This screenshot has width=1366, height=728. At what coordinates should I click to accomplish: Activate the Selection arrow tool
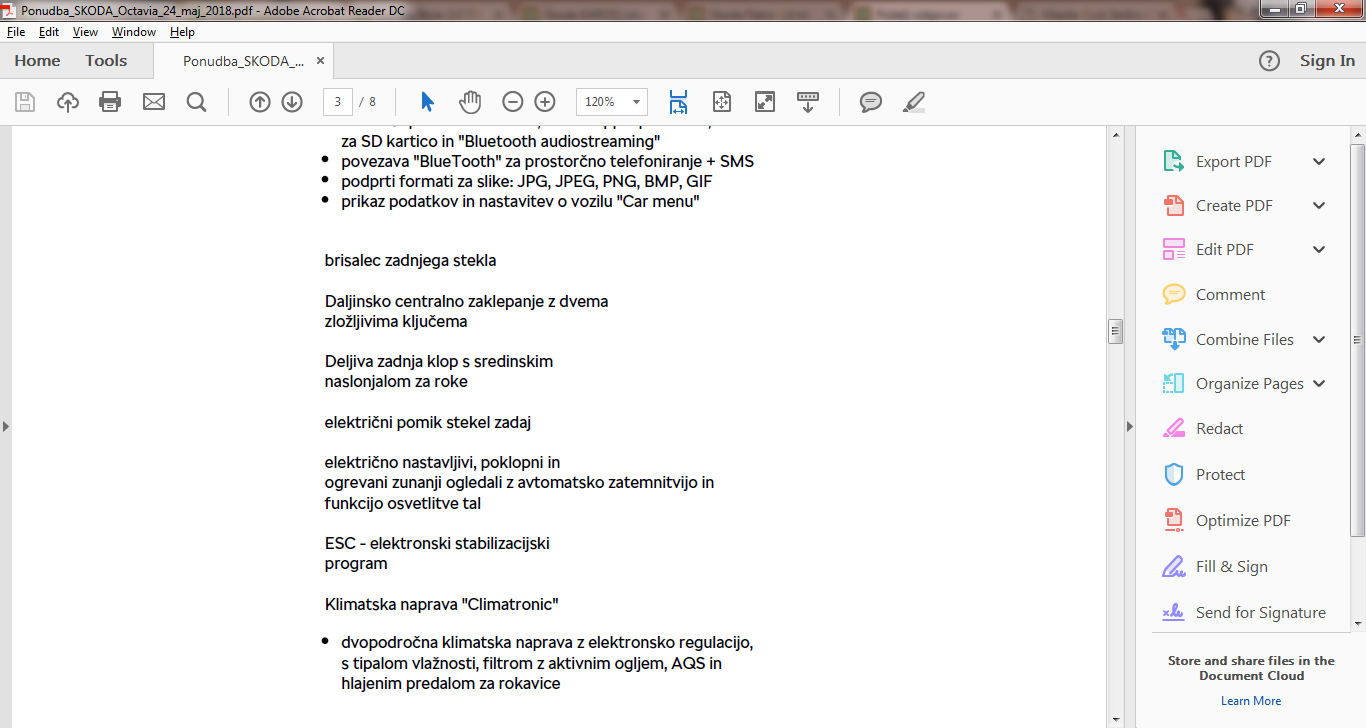pos(428,101)
